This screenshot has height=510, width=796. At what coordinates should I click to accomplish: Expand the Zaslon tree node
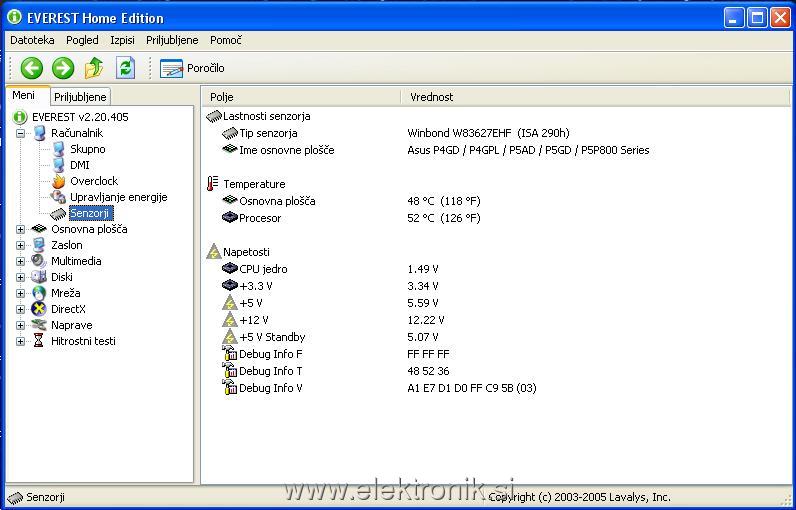[20, 245]
